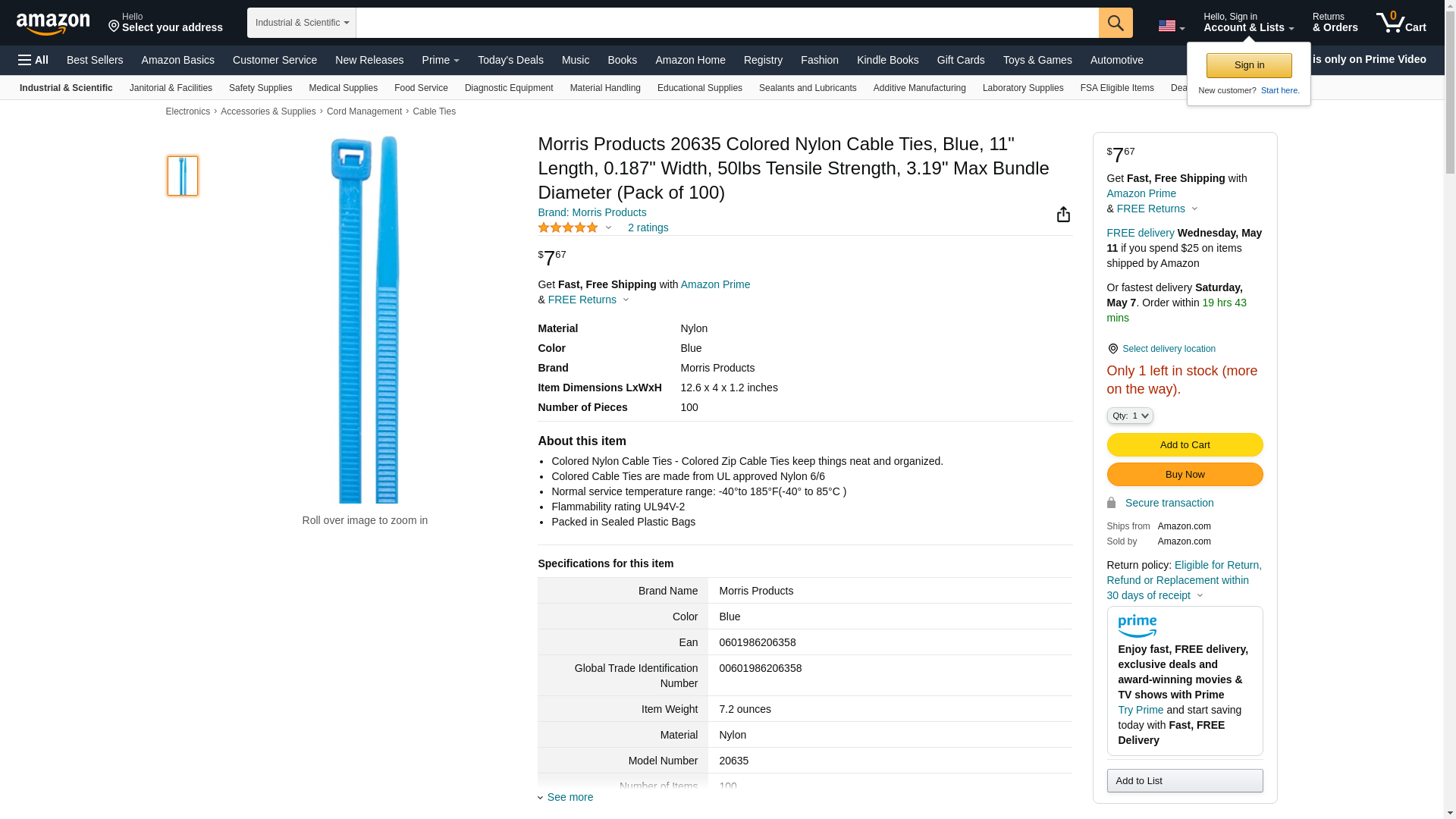This screenshot has height=819, width=1456.
Task: Click the Amazon logo
Action: [53, 24]
